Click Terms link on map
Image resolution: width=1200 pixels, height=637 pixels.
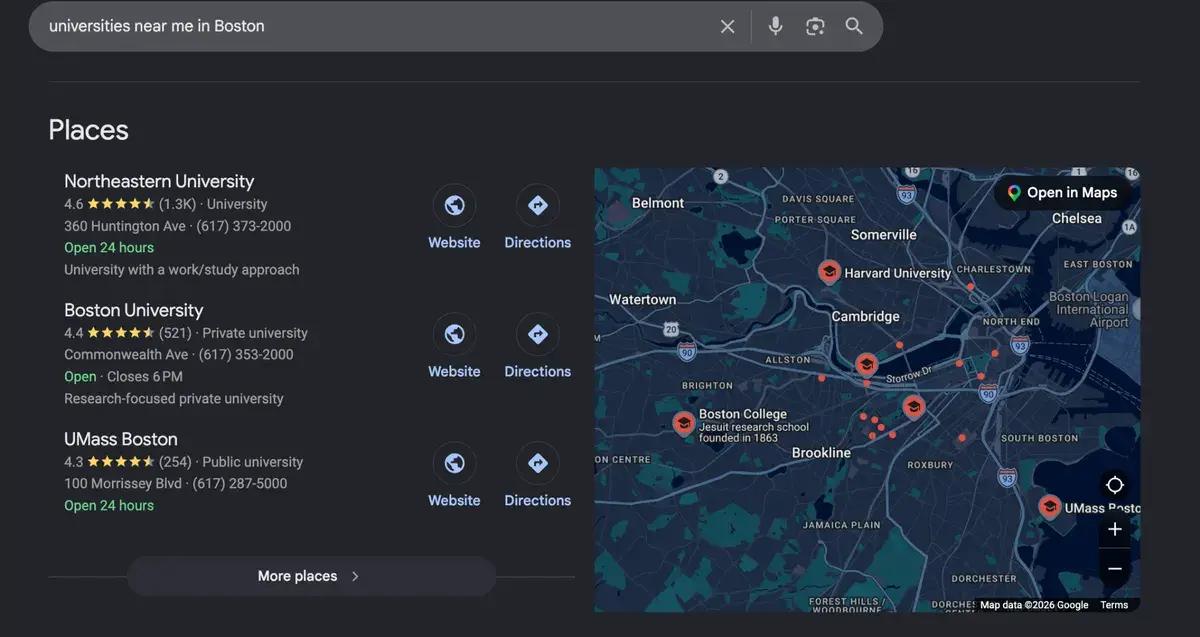point(1114,605)
